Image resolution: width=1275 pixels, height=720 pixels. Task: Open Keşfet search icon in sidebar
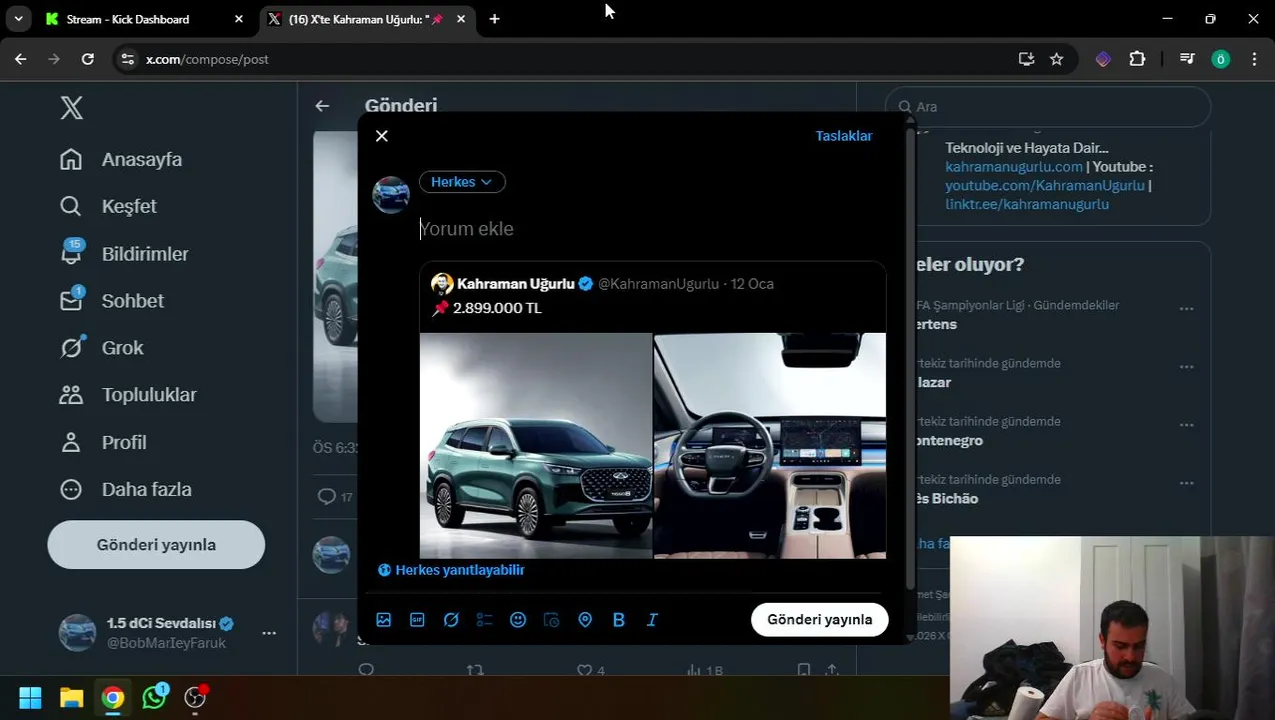point(71,206)
